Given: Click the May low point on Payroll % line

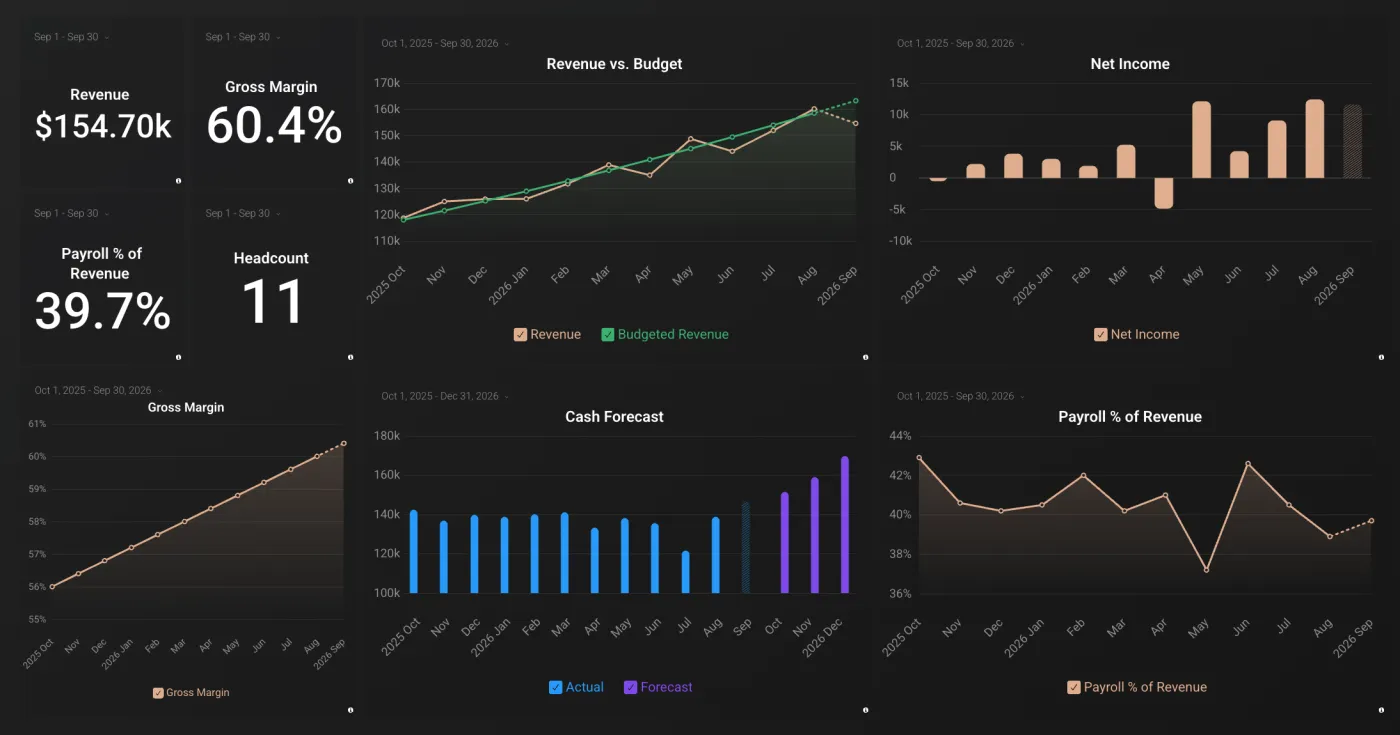Looking at the screenshot, I should coord(1206,570).
